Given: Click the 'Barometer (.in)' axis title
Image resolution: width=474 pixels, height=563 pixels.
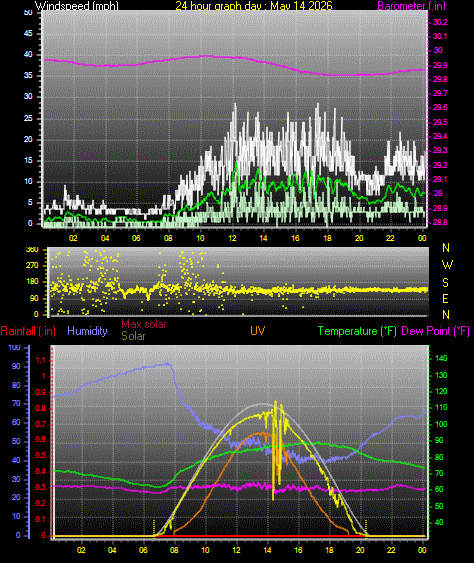Looking at the screenshot, I should (411, 5).
